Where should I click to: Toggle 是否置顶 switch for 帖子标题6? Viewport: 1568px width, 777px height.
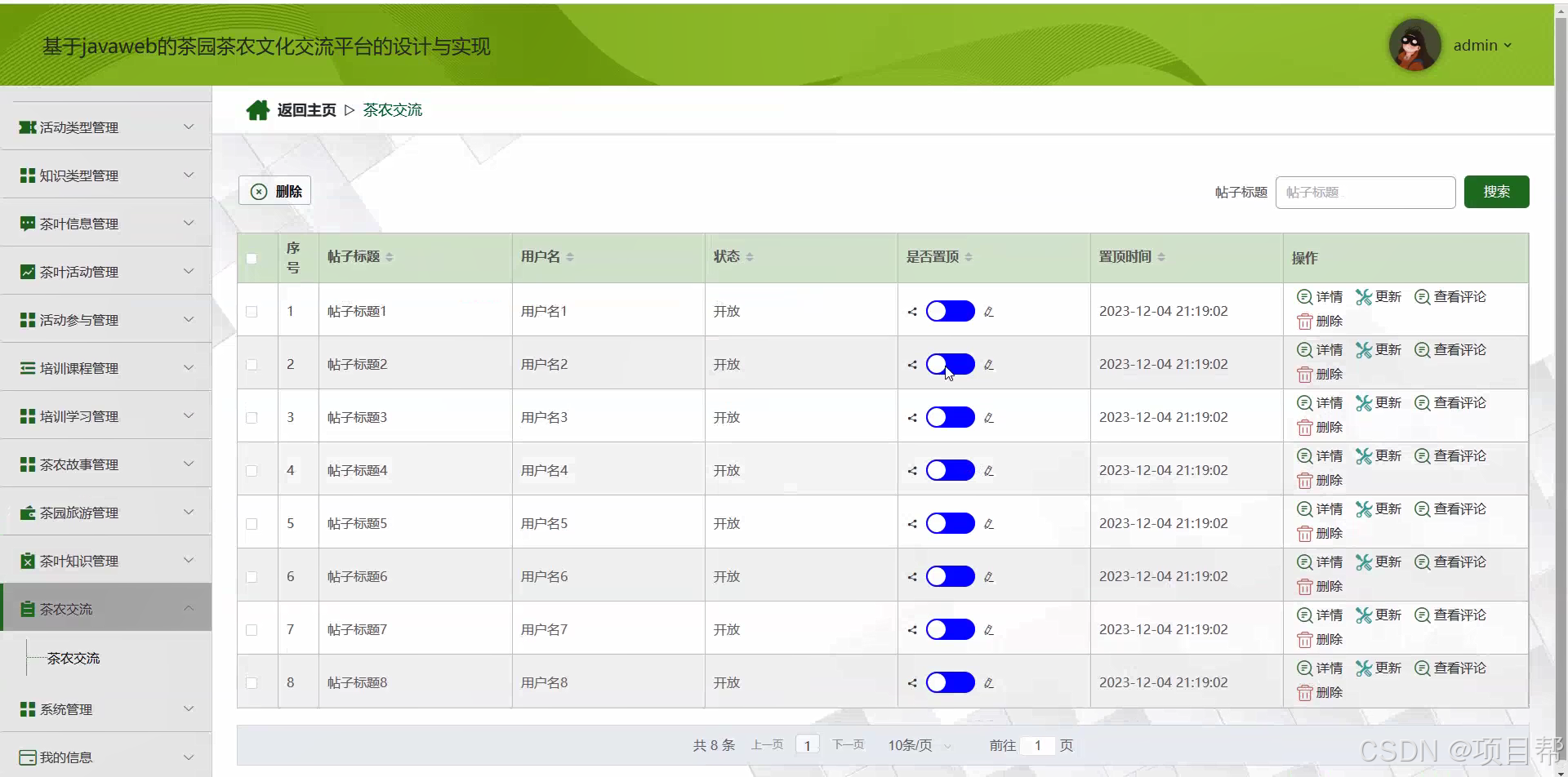[951, 576]
